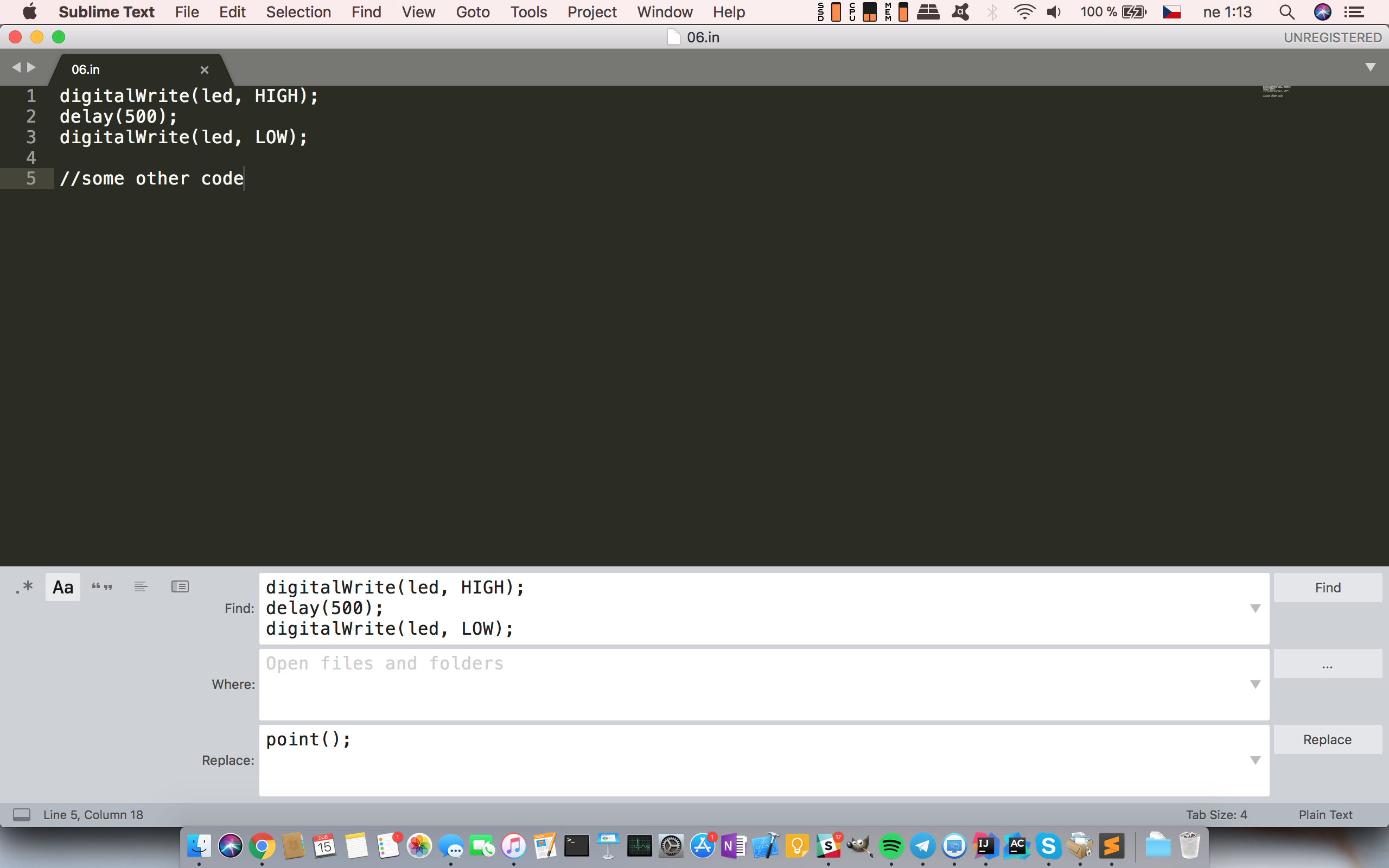This screenshot has width=1389, height=868.
Task: Click the Find button
Action: tap(1327, 588)
